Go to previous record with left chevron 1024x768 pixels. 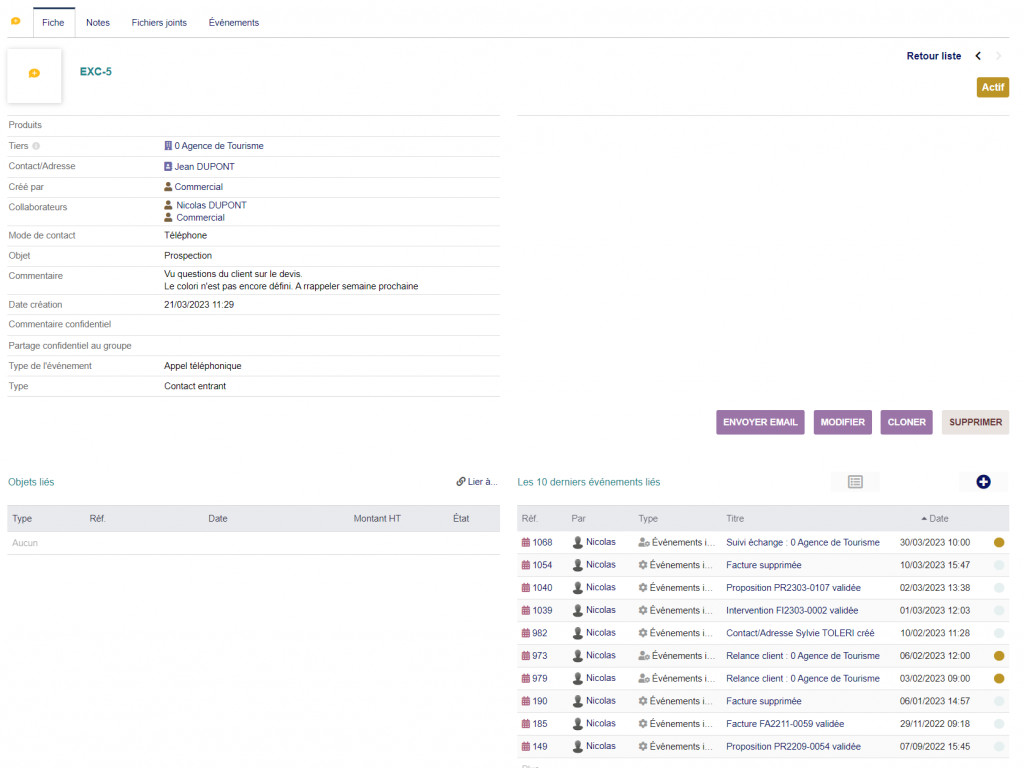point(978,56)
